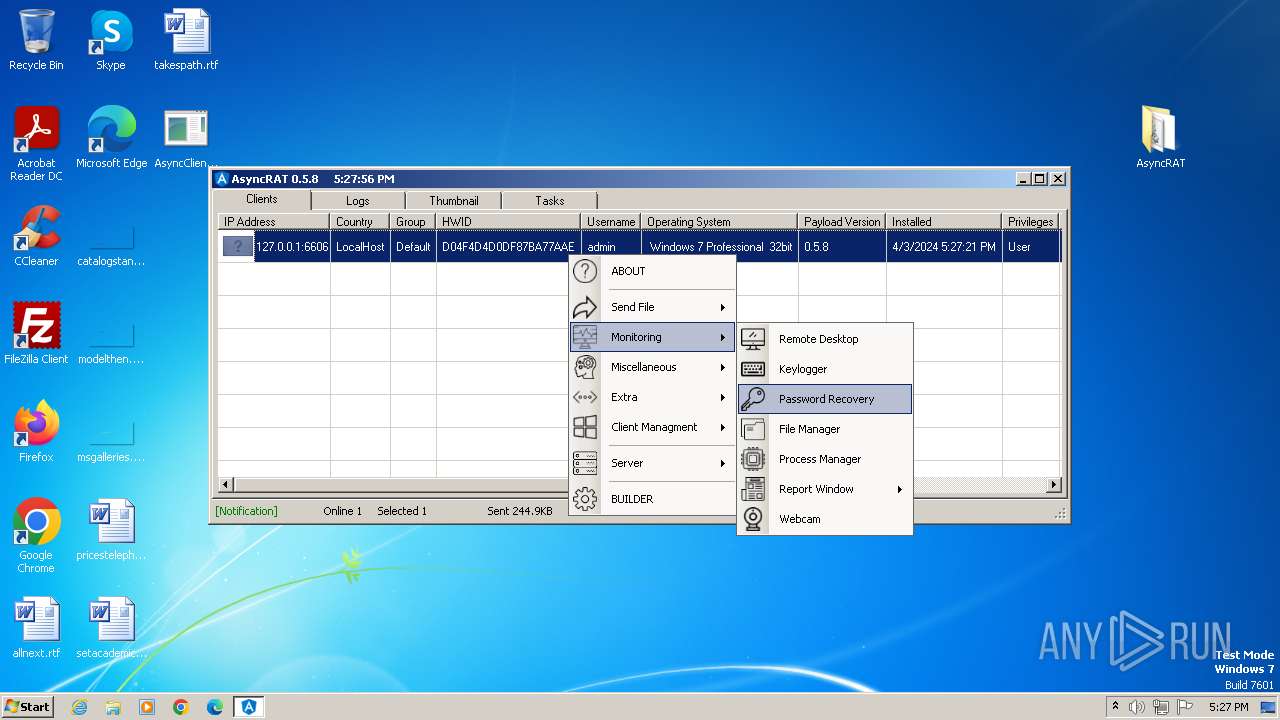This screenshot has width=1280, height=720.
Task: Click the horizontal scrollbar right arrow
Action: (x=1053, y=485)
